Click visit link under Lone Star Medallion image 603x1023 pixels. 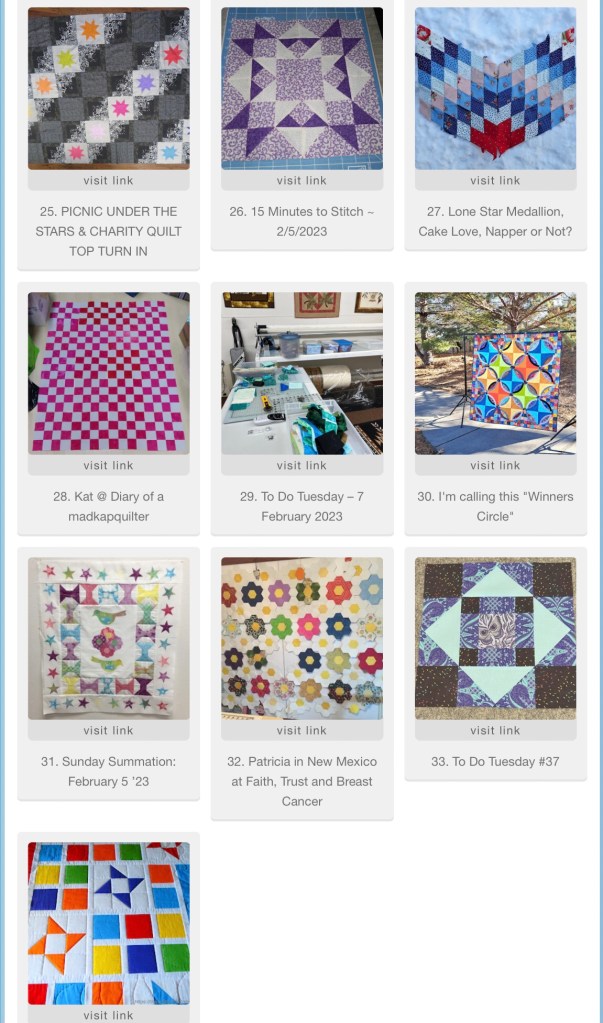[495, 180]
